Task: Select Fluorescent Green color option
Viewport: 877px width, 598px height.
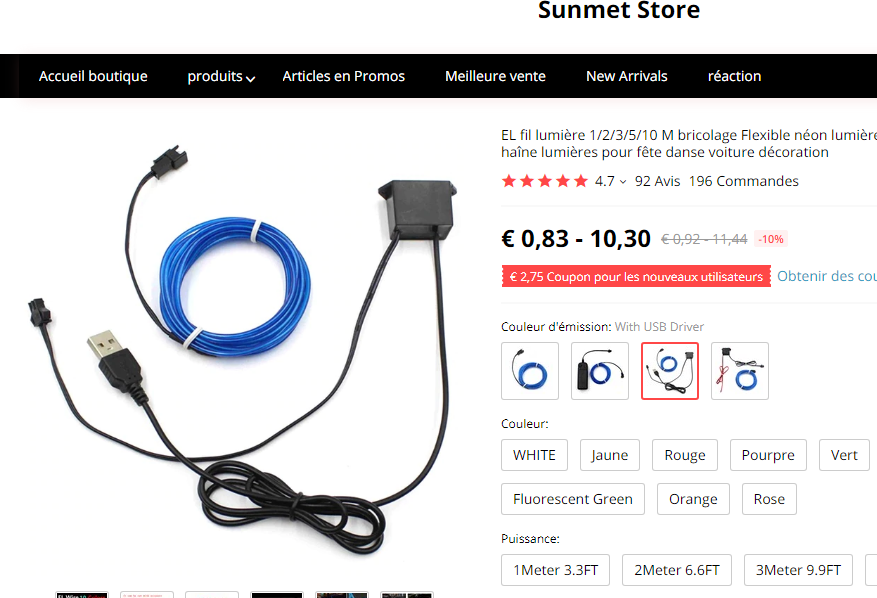Action: coord(573,498)
